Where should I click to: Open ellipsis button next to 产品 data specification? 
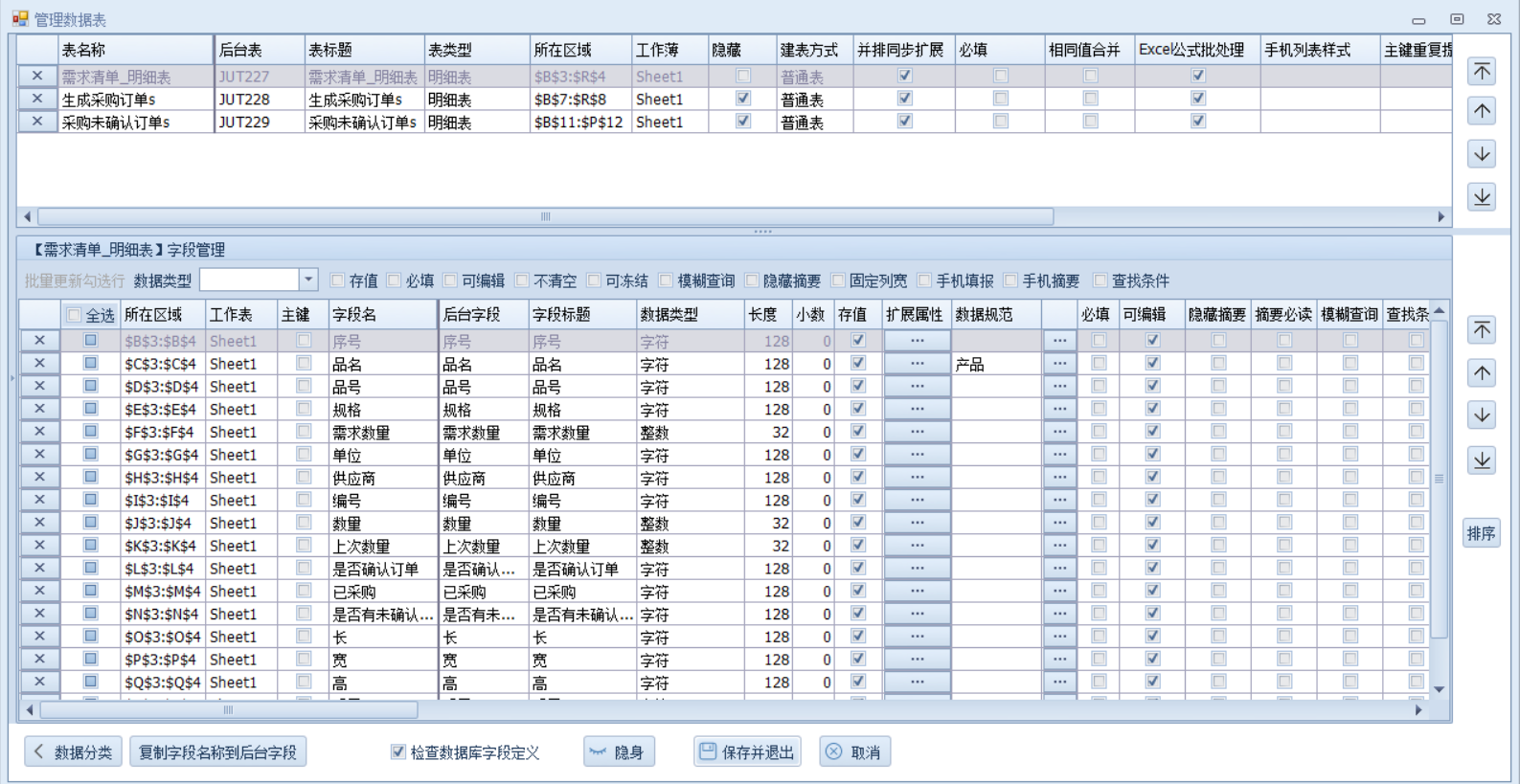[1059, 364]
